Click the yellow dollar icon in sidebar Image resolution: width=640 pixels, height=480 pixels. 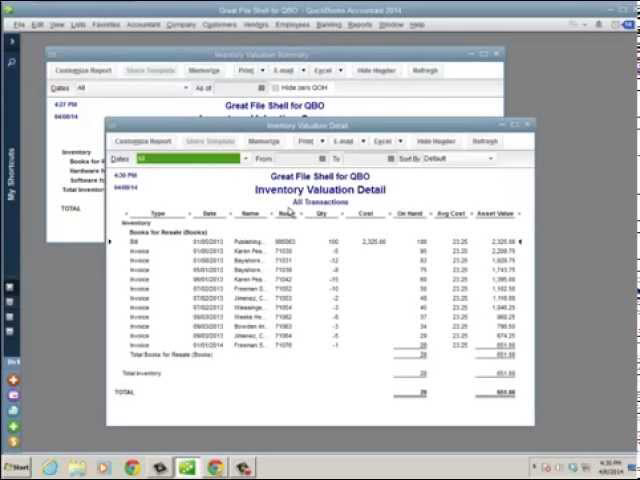coord(13,441)
